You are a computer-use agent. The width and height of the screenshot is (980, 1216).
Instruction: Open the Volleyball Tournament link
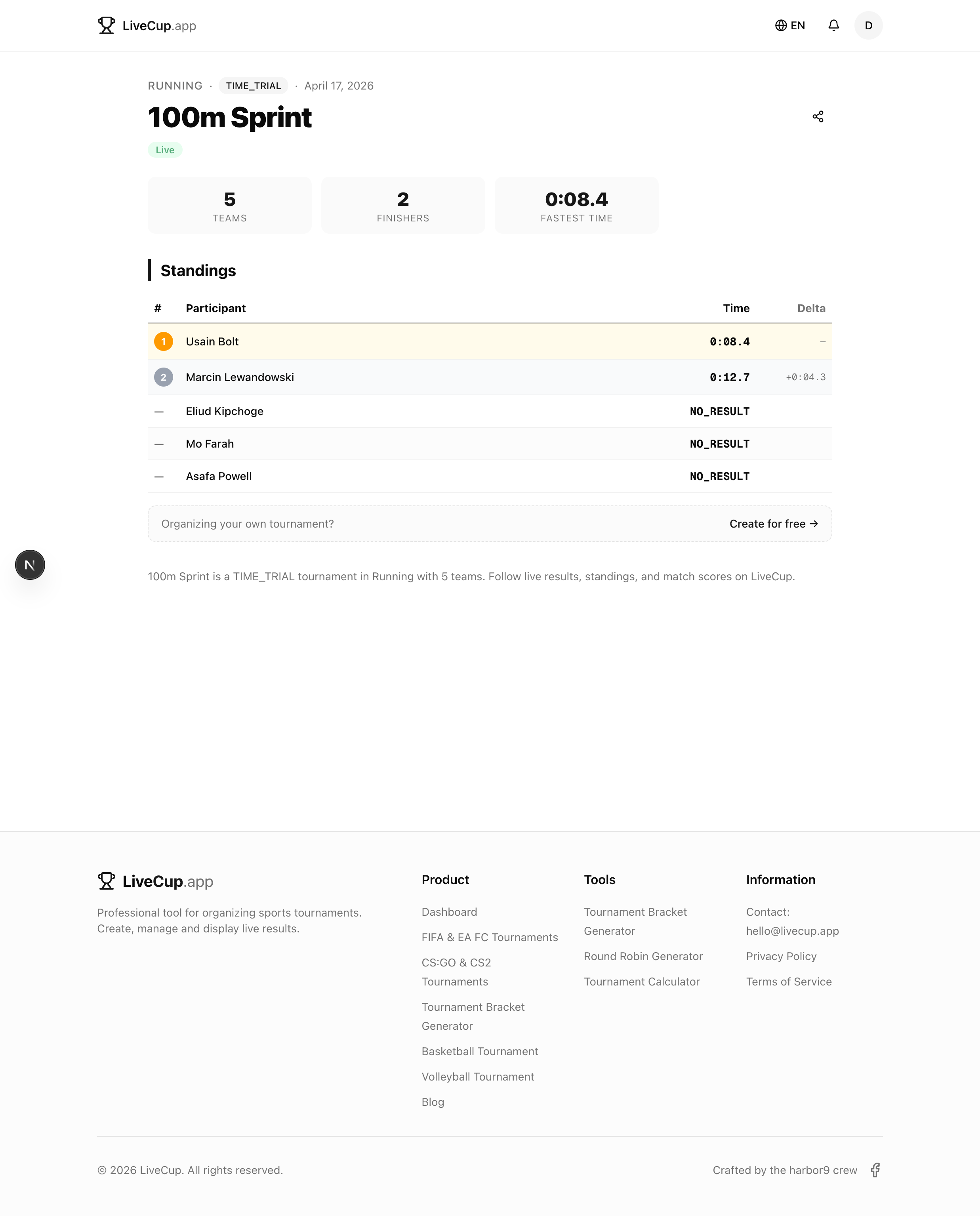[478, 1077]
